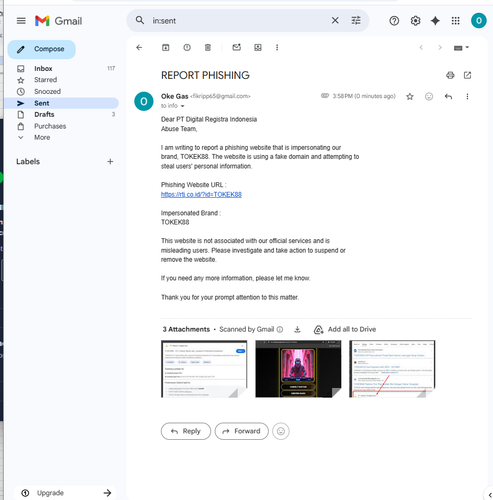
Task: Open the pink robot attachment thumbnail
Action: (298, 369)
